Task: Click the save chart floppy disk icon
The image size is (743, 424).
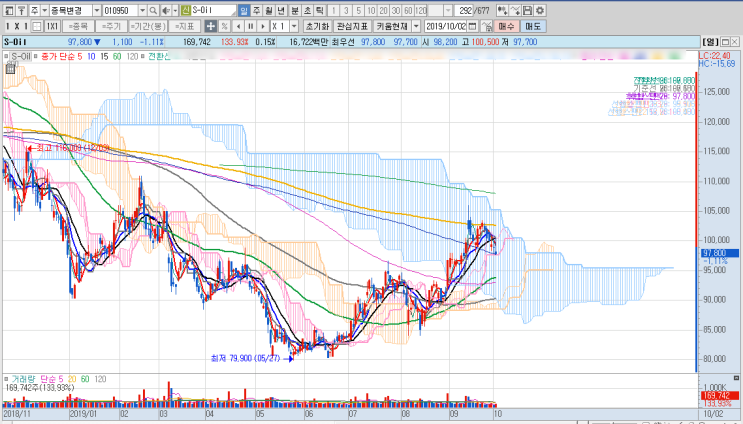Action: click(527, 10)
